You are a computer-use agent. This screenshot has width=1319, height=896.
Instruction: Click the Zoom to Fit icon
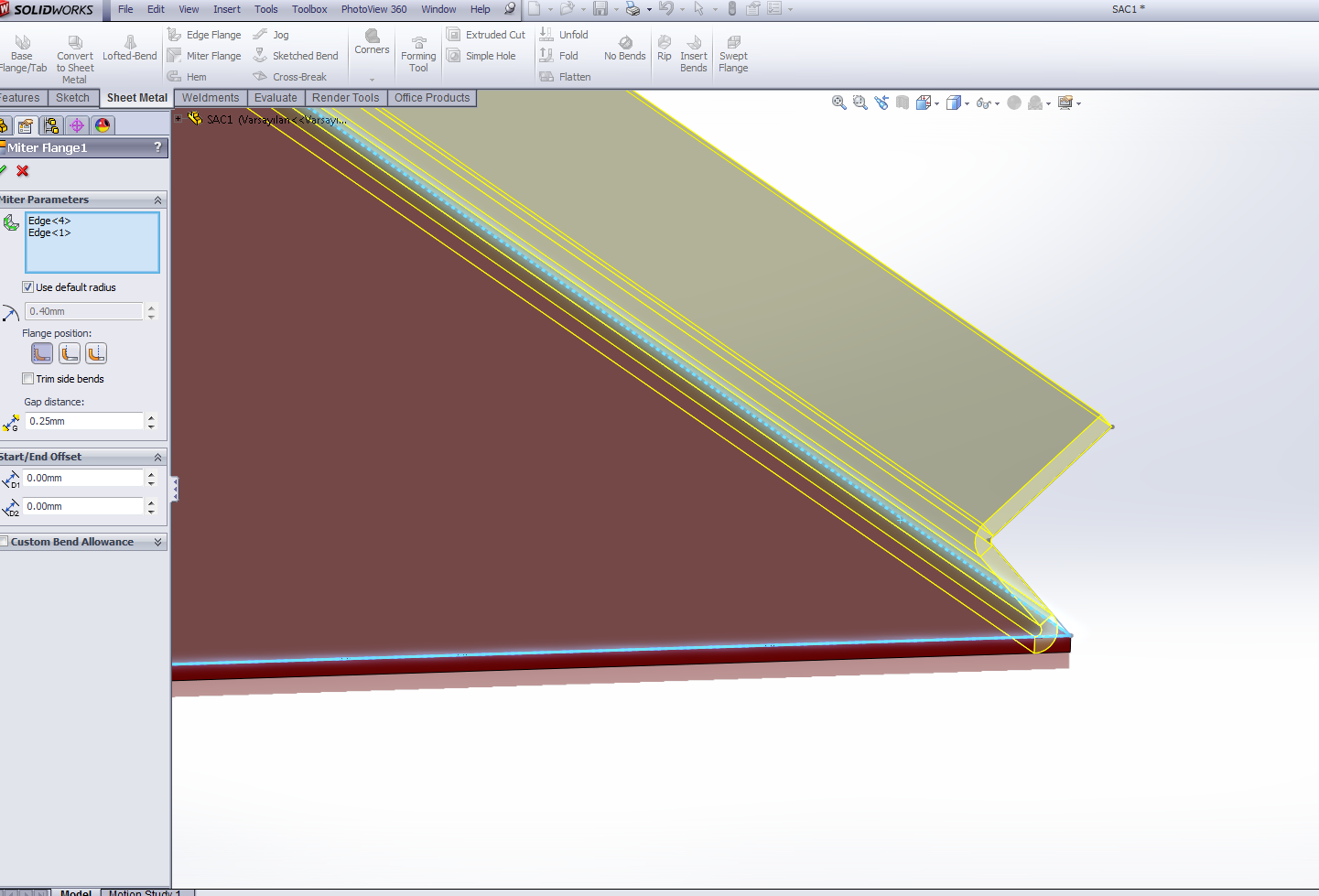click(x=838, y=103)
